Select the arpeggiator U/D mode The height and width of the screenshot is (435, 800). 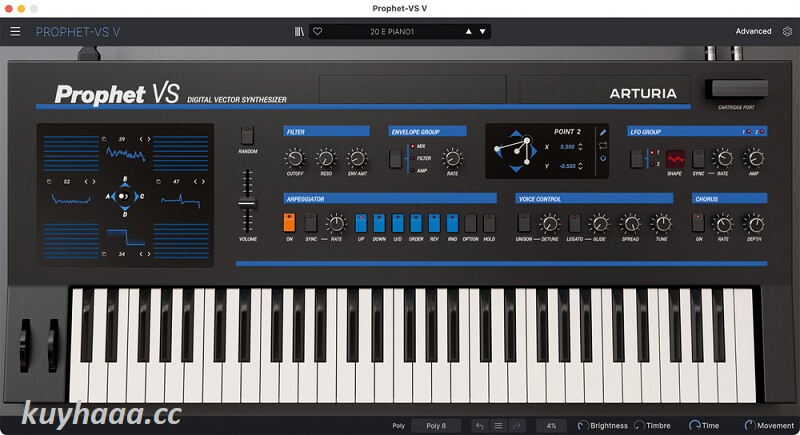pos(397,223)
